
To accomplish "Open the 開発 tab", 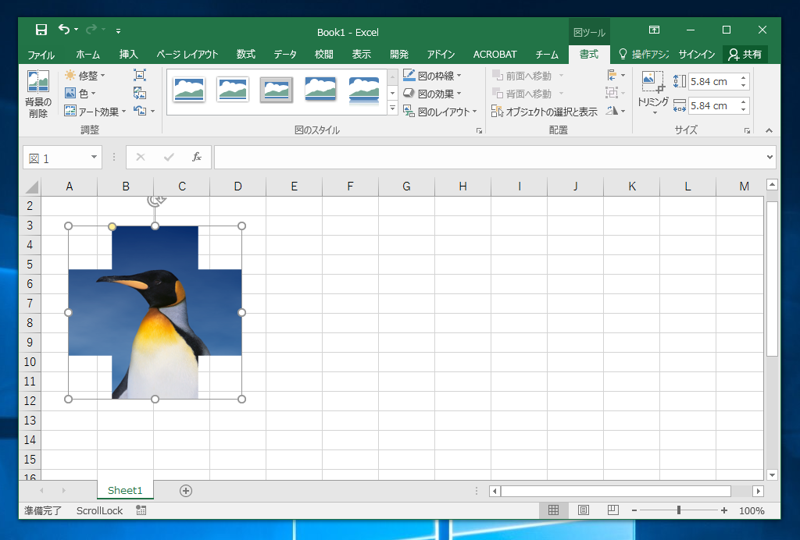I will [x=399, y=54].
